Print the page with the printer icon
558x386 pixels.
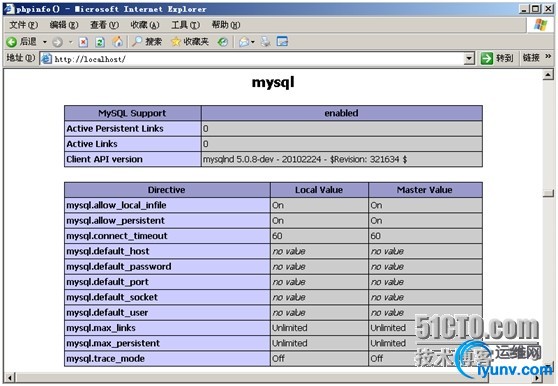pyautogui.click(x=265, y=42)
